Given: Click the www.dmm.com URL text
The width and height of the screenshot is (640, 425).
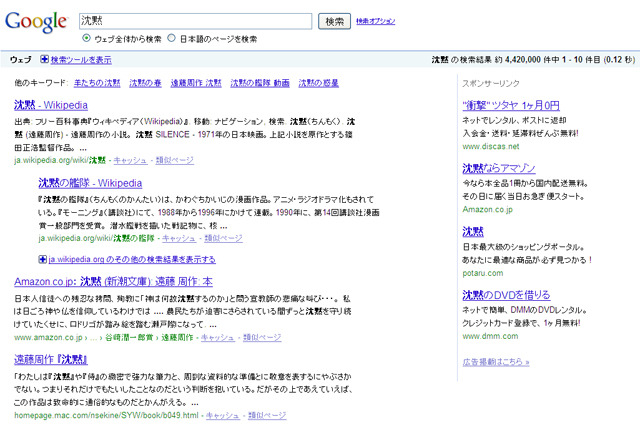Looking at the screenshot, I should point(490,336).
